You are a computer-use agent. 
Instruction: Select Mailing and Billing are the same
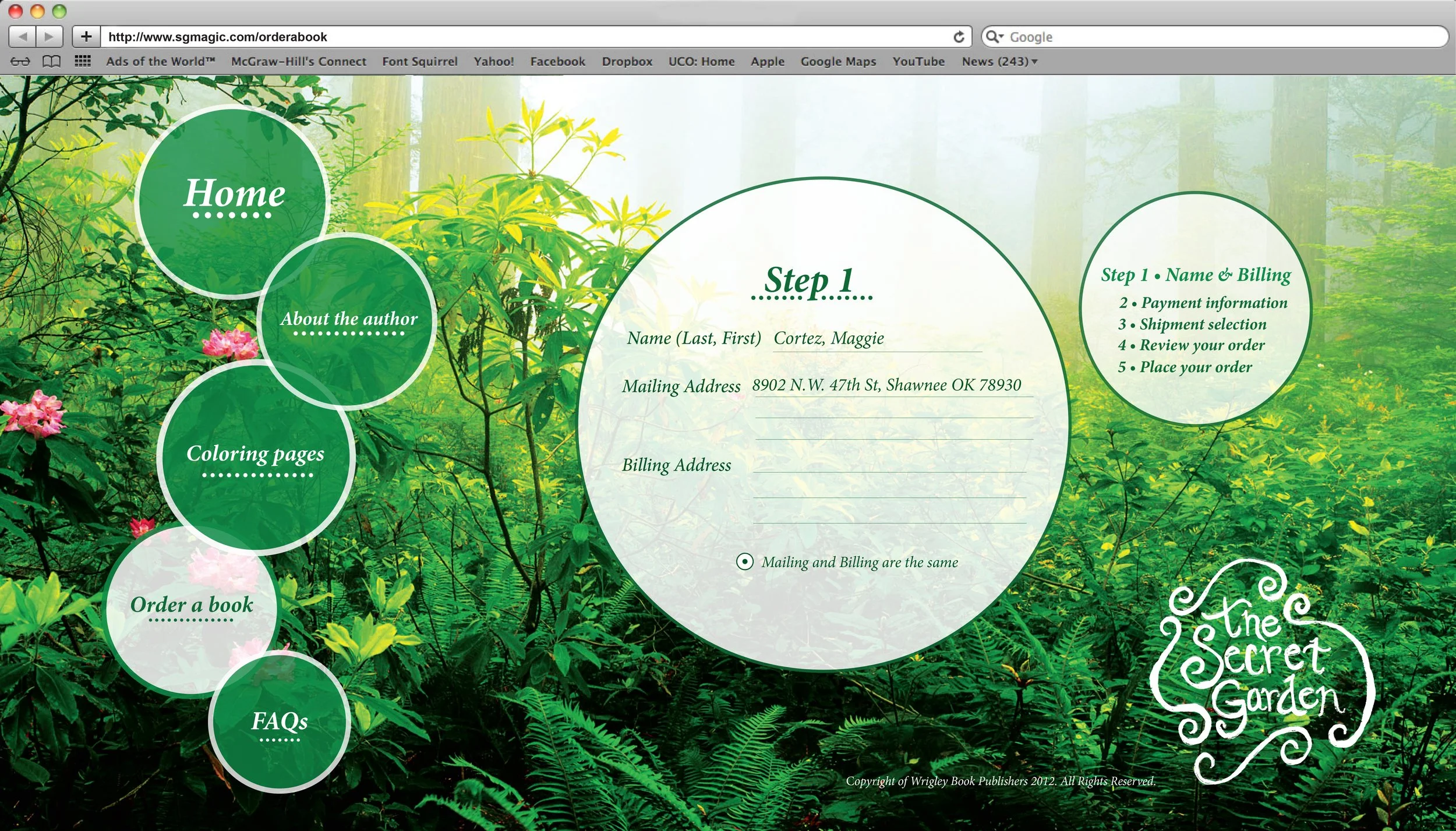(x=744, y=561)
